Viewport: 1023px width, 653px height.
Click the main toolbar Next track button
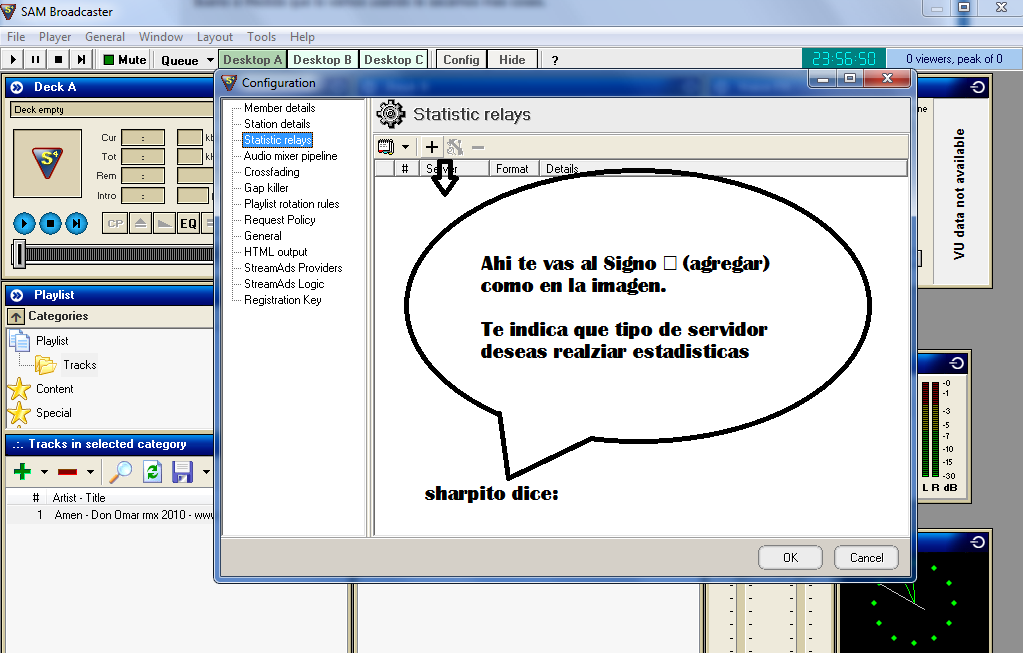81,59
